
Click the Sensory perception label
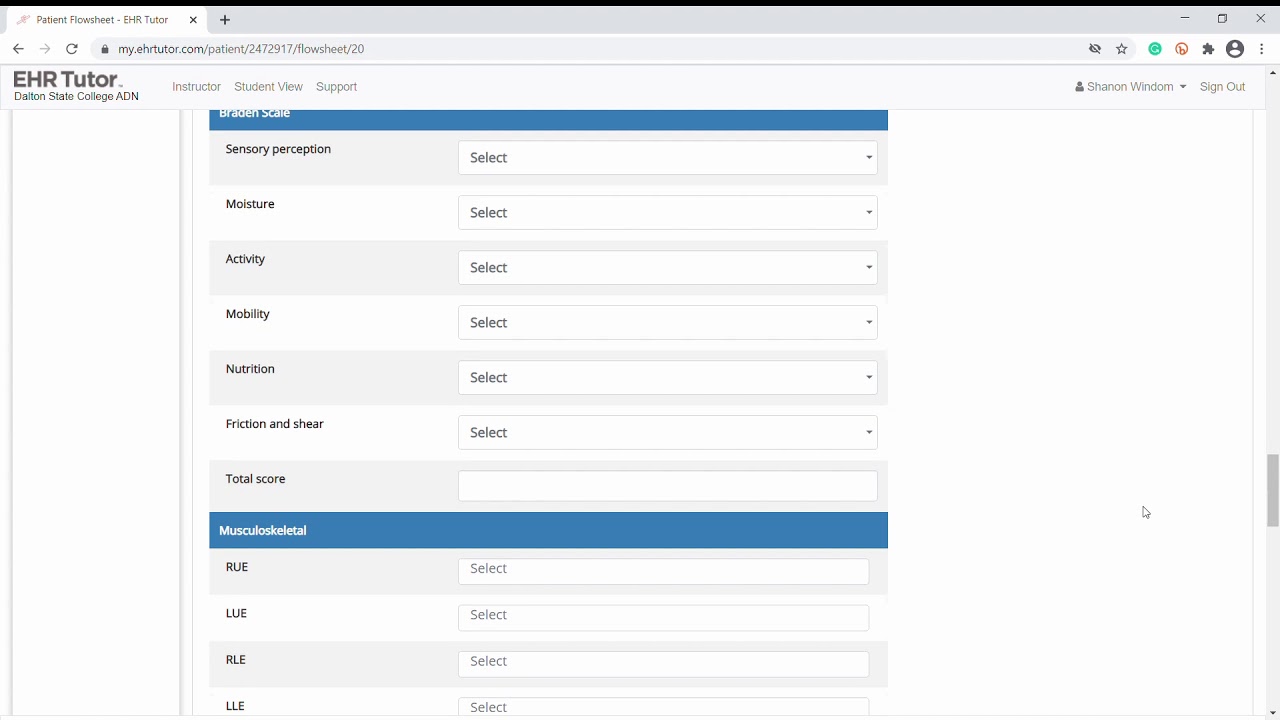click(278, 149)
